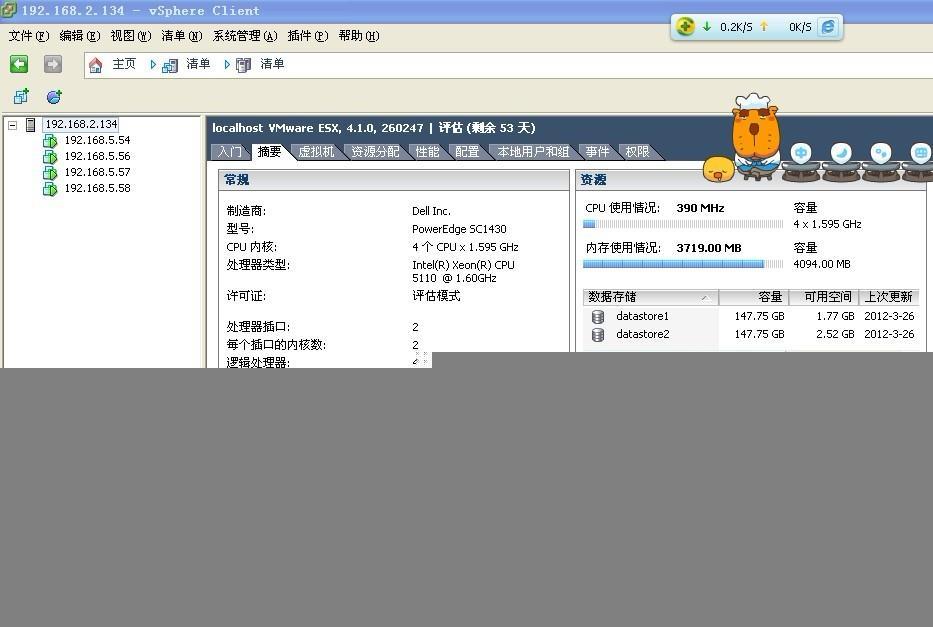Open the 清单(N) menu
Screen dimensions: 933x627
click(181, 36)
